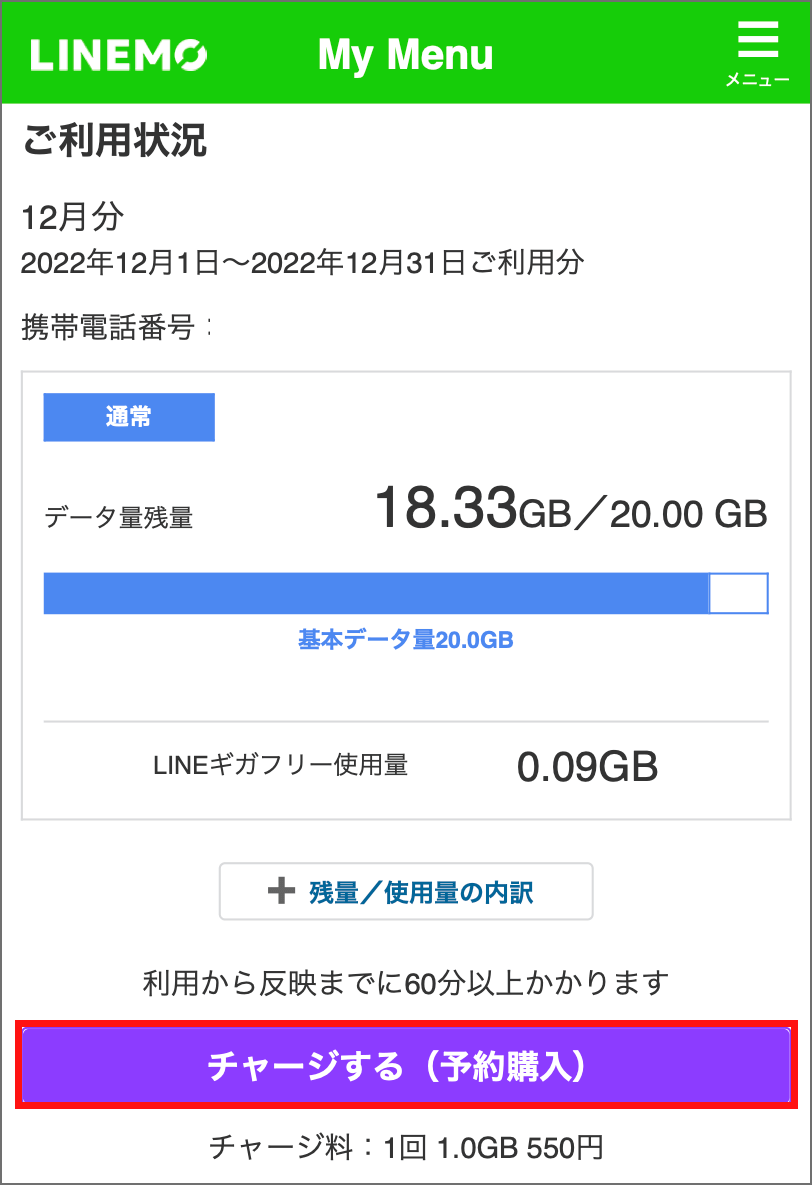Click the blue data remaining progress bar
The height and width of the screenshot is (1185, 812).
376,593
